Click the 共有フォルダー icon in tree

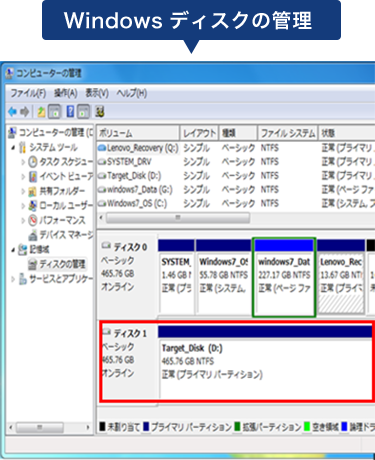tap(33, 191)
